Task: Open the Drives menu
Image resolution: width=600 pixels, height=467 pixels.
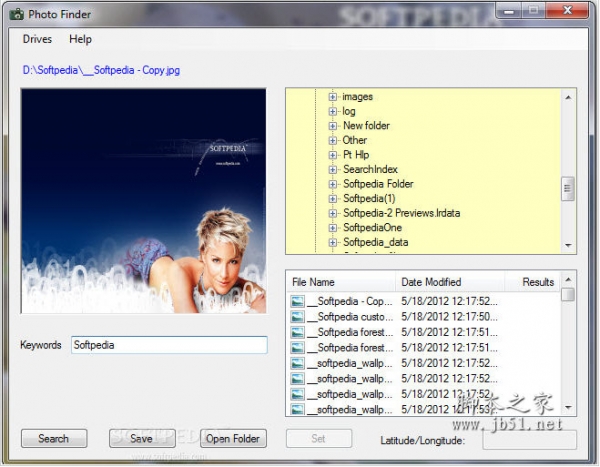Action: [37, 39]
